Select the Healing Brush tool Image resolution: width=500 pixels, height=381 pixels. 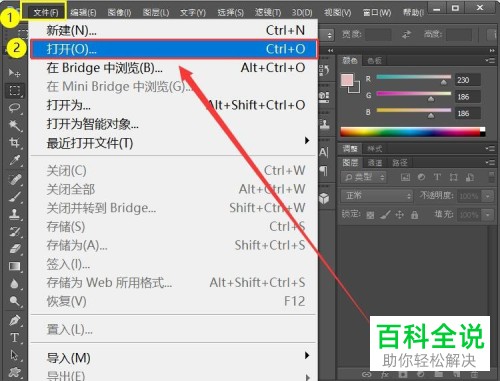click(14, 179)
